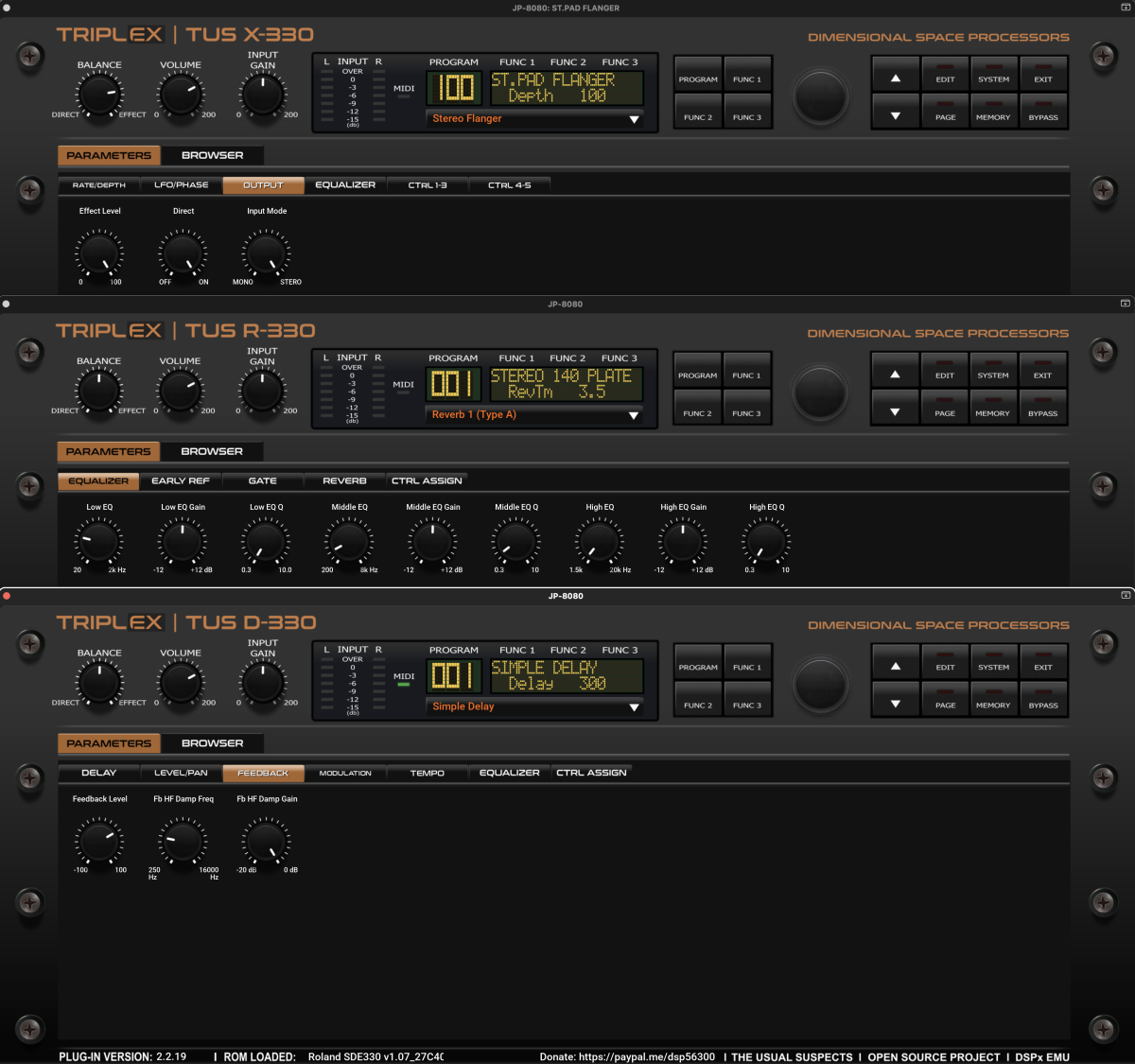Click the large data wheel in R-330
The image size is (1135, 1064).
(x=820, y=392)
